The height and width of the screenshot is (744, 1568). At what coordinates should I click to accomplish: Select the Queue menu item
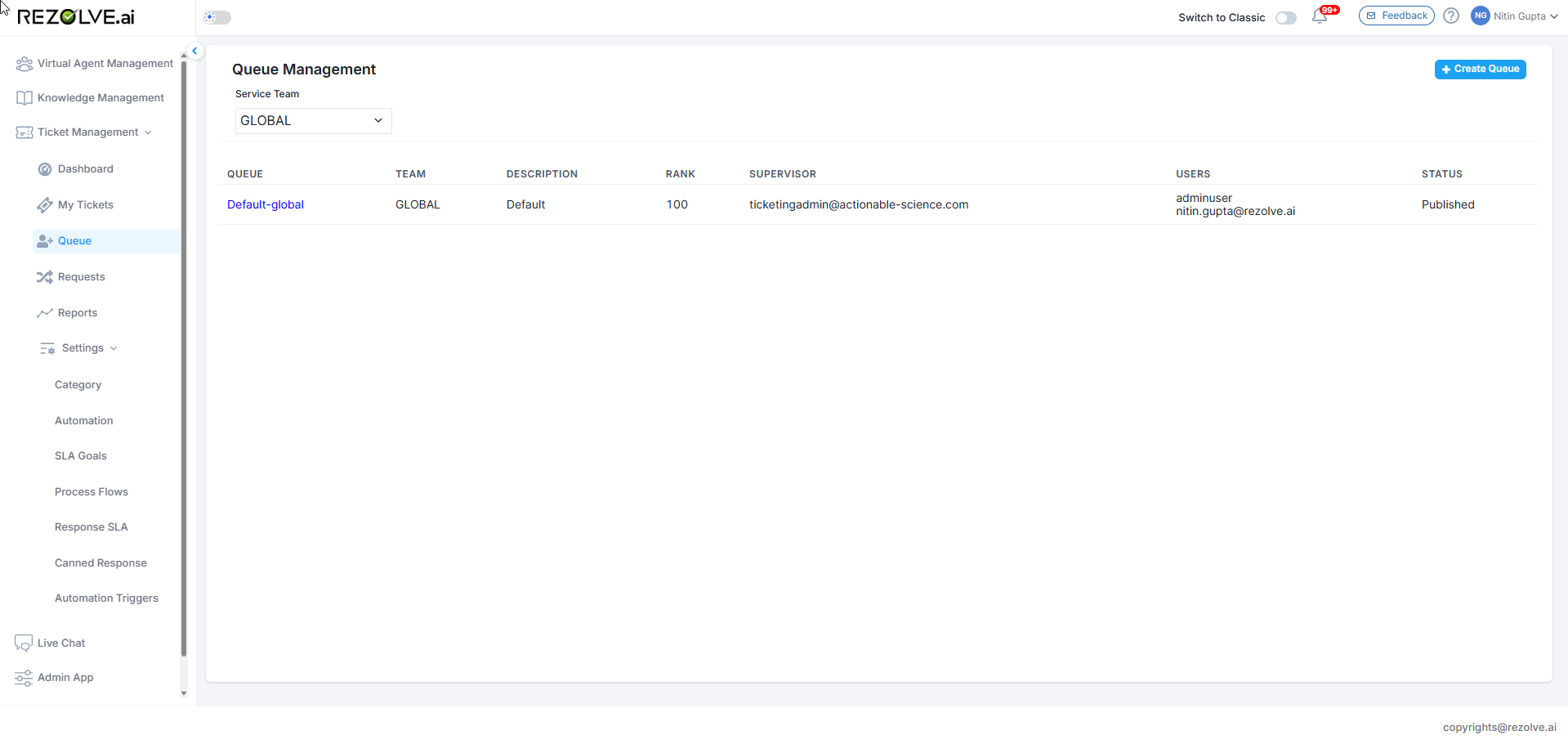106,241
